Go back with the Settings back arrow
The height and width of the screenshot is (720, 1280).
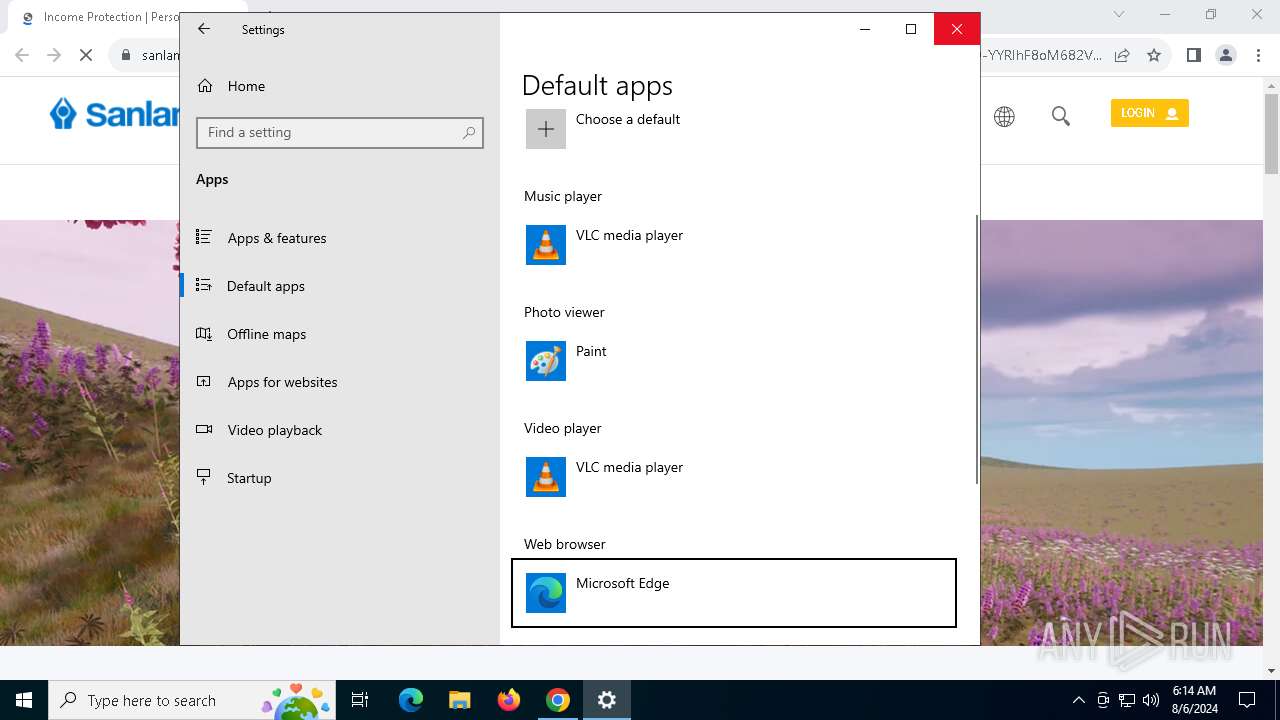click(x=204, y=29)
